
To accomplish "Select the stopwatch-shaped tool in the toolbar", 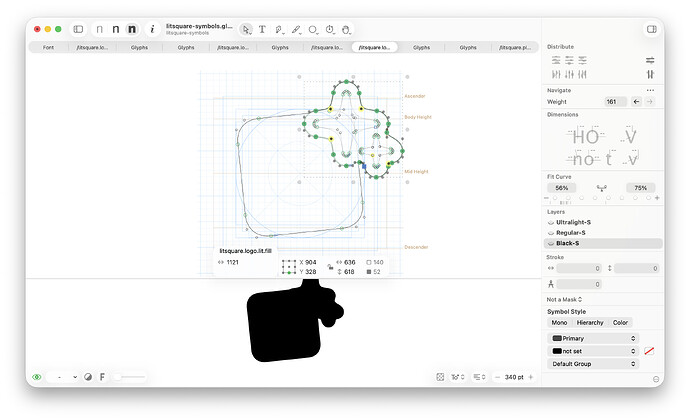I will (330, 29).
